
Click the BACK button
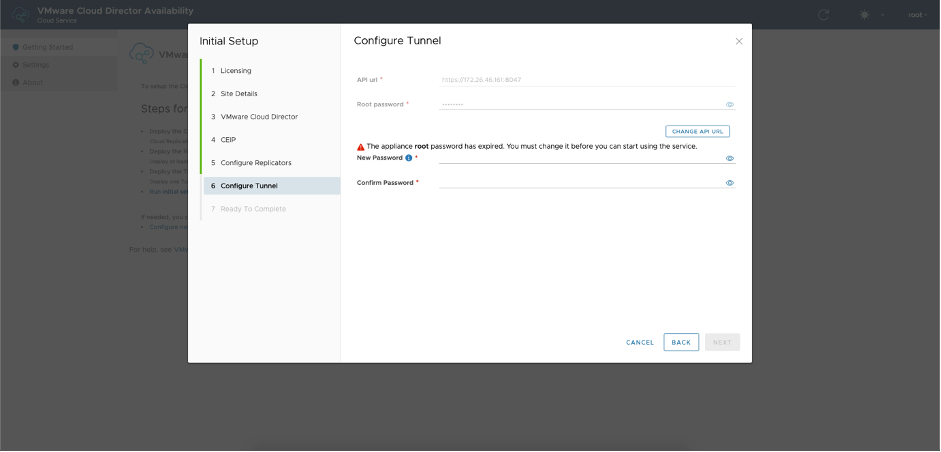(681, 342)
